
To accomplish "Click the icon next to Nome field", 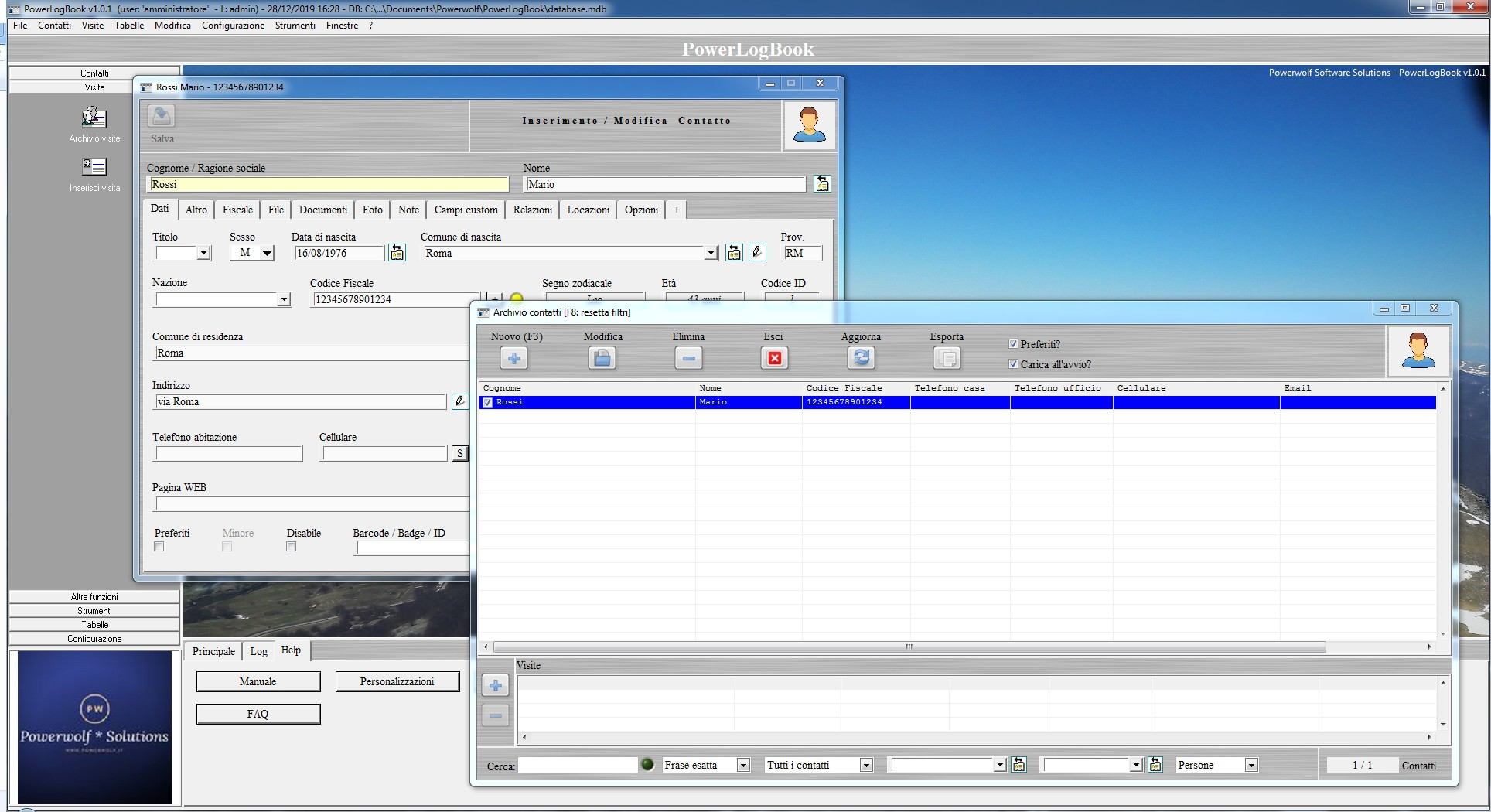I will coord(822,184).
